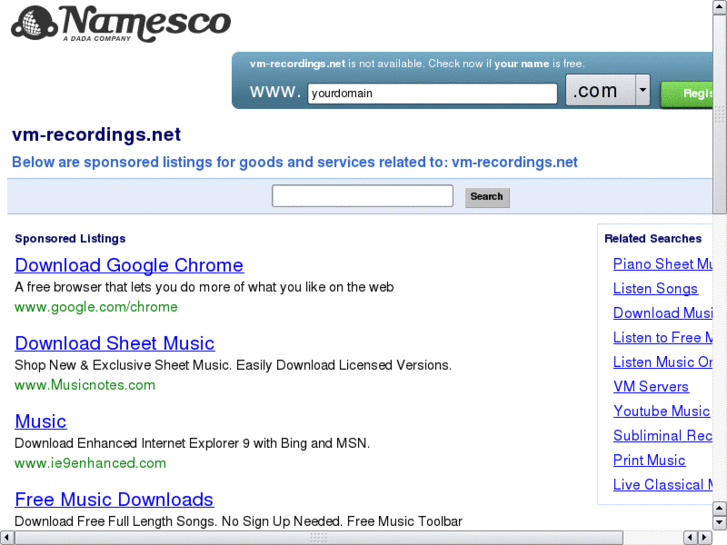Click the yourdomain input field

432,93
